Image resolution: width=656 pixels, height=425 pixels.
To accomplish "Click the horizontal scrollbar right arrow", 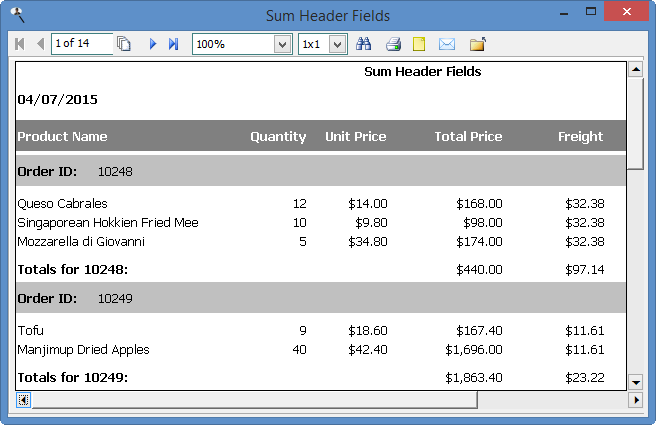I will 634,400.
